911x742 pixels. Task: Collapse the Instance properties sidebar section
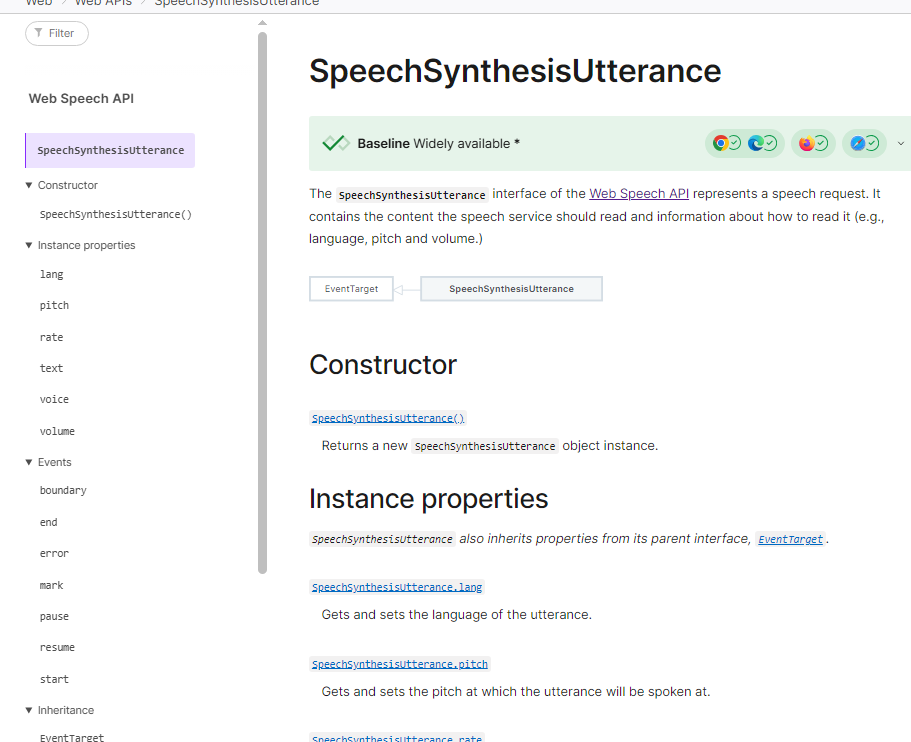29,245
